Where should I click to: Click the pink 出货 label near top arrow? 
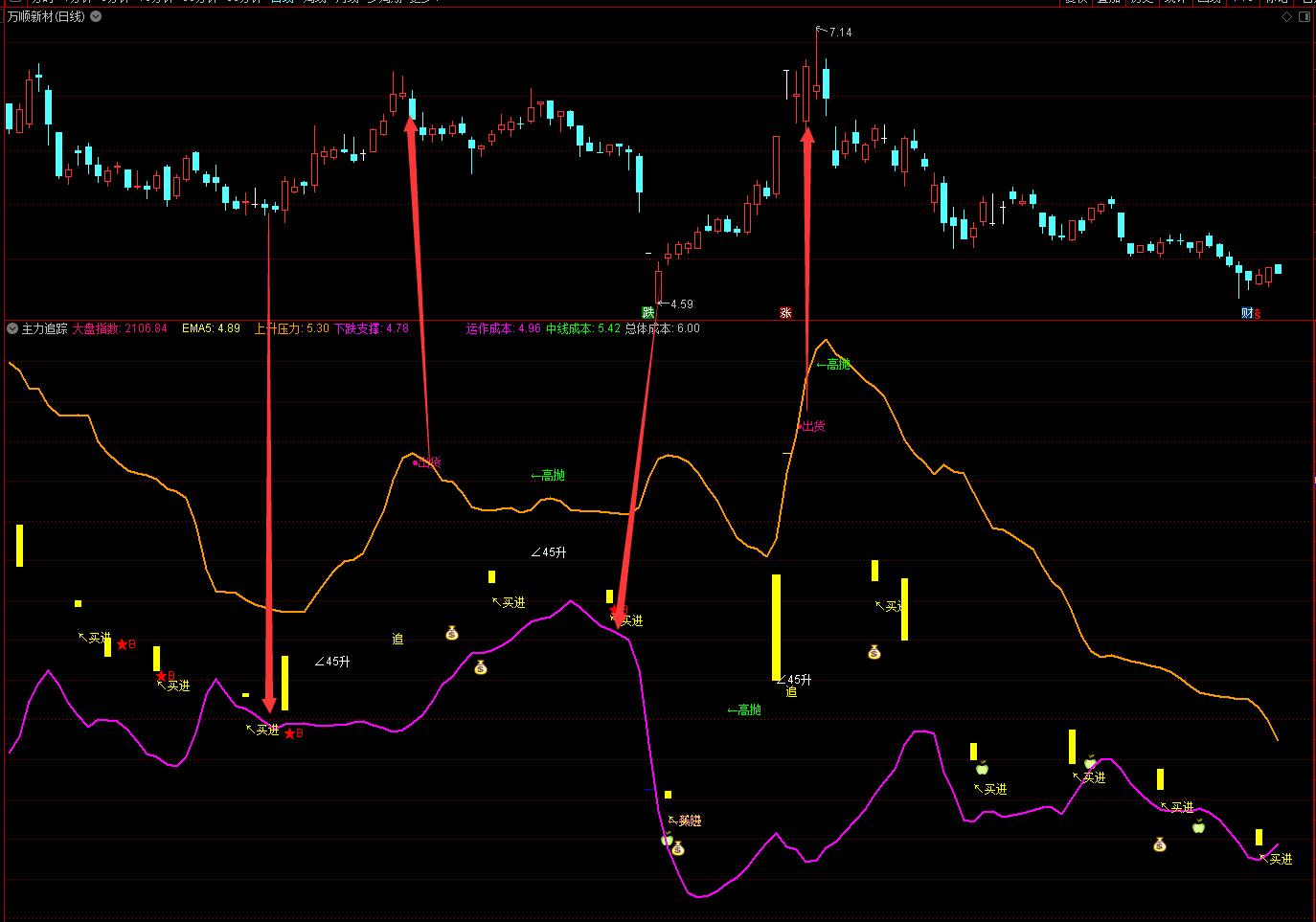[812, 426]
